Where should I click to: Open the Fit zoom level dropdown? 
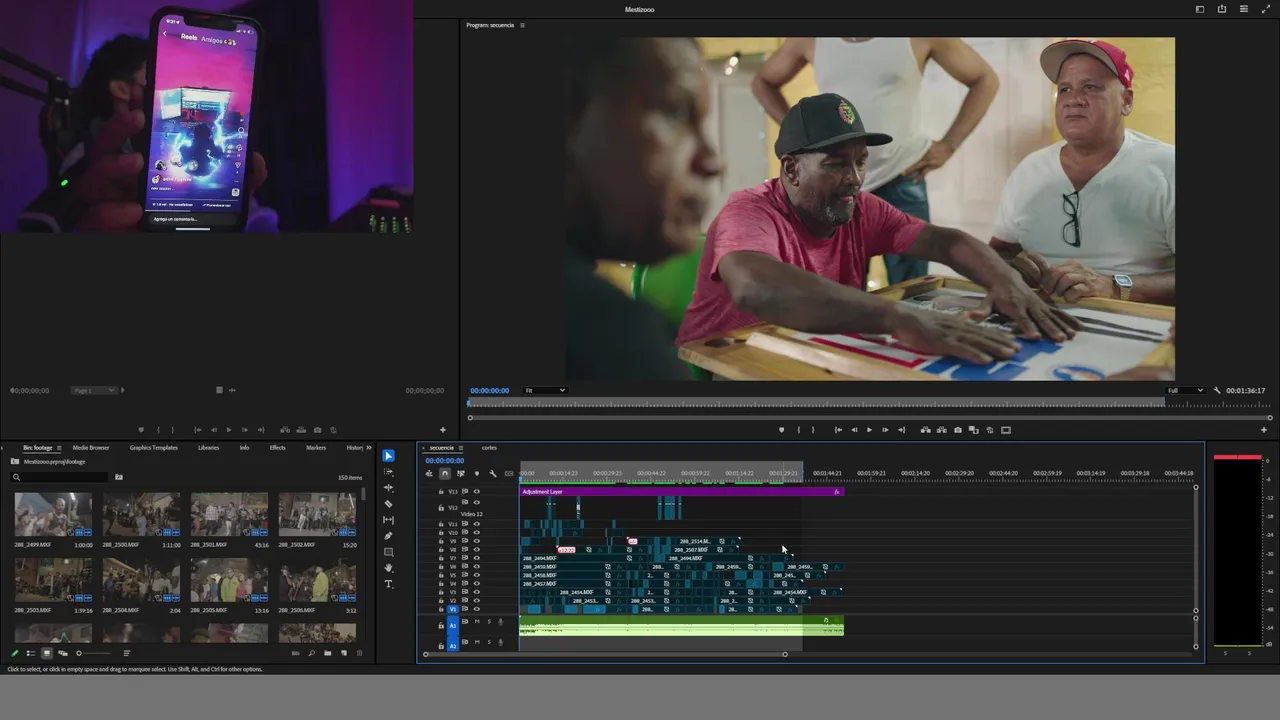pyautogui.click(x=547, y=390)
